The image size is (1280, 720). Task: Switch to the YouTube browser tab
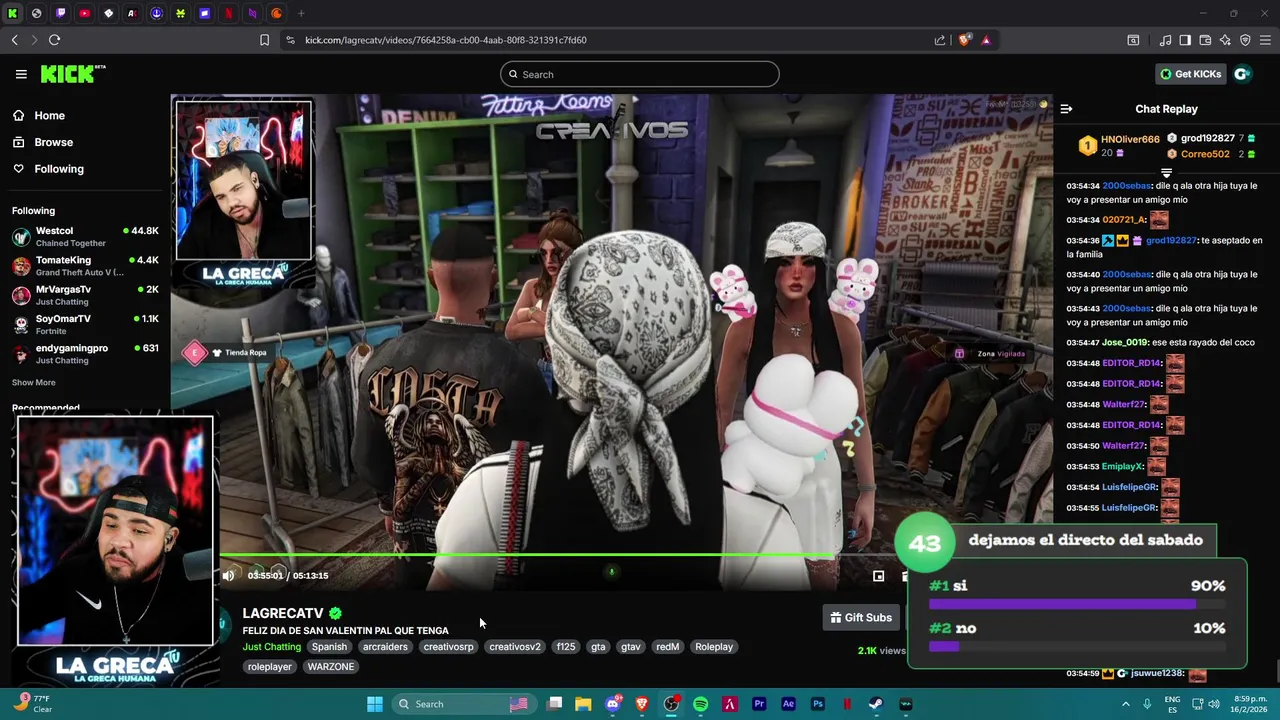click(85, 13)
